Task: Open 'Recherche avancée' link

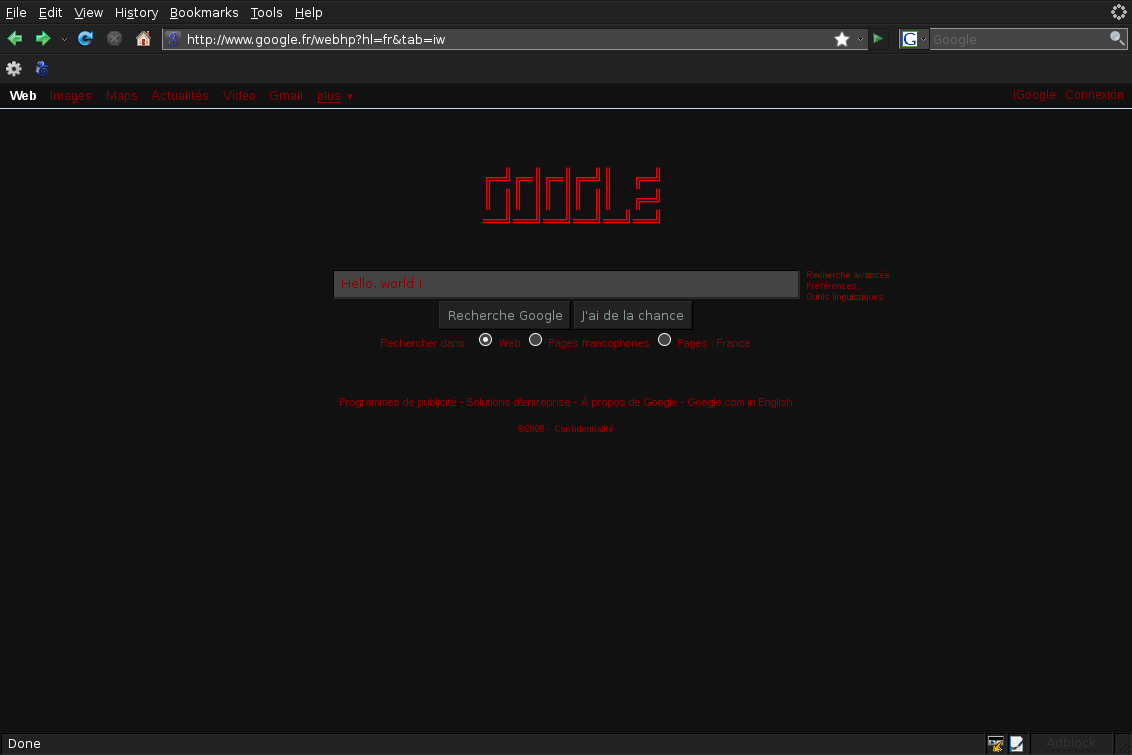Action: pyautogui.click(x=848, y=275)
